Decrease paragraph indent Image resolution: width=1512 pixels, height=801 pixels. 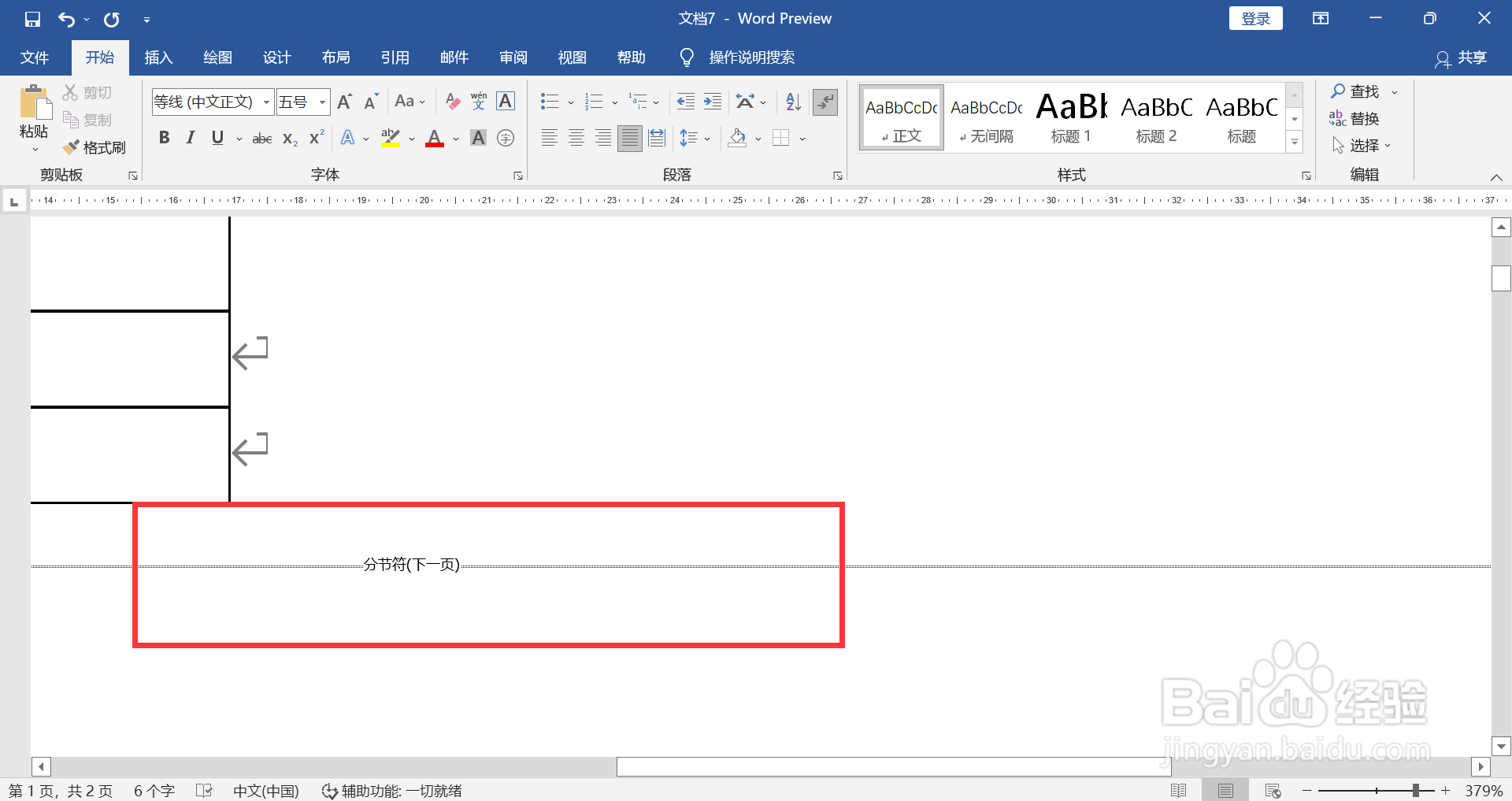(x=686, y=102)
